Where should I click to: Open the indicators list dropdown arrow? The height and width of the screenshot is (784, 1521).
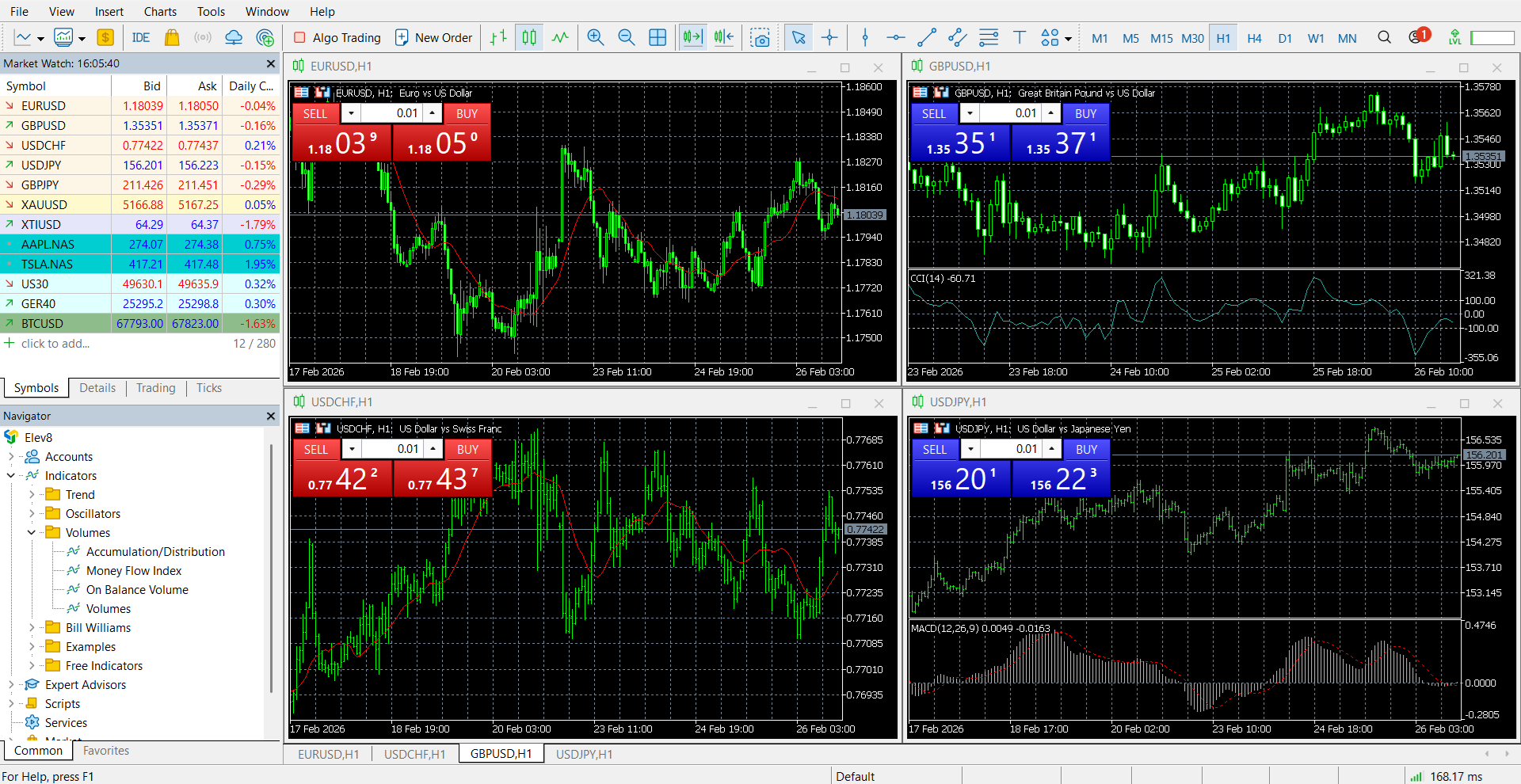coord(82,38)
